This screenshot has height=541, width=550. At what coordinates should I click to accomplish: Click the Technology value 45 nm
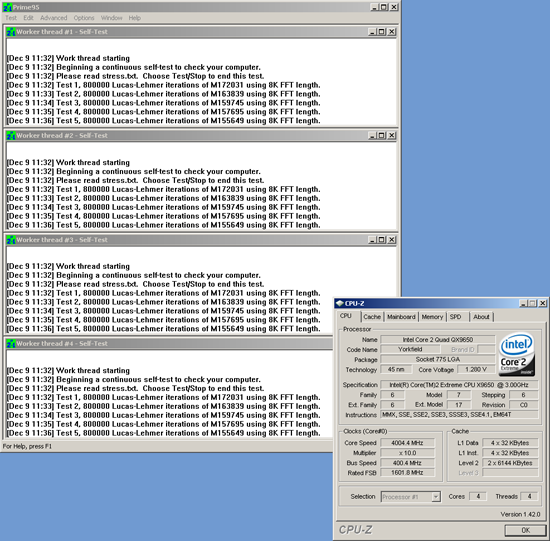tap(396, 369)
